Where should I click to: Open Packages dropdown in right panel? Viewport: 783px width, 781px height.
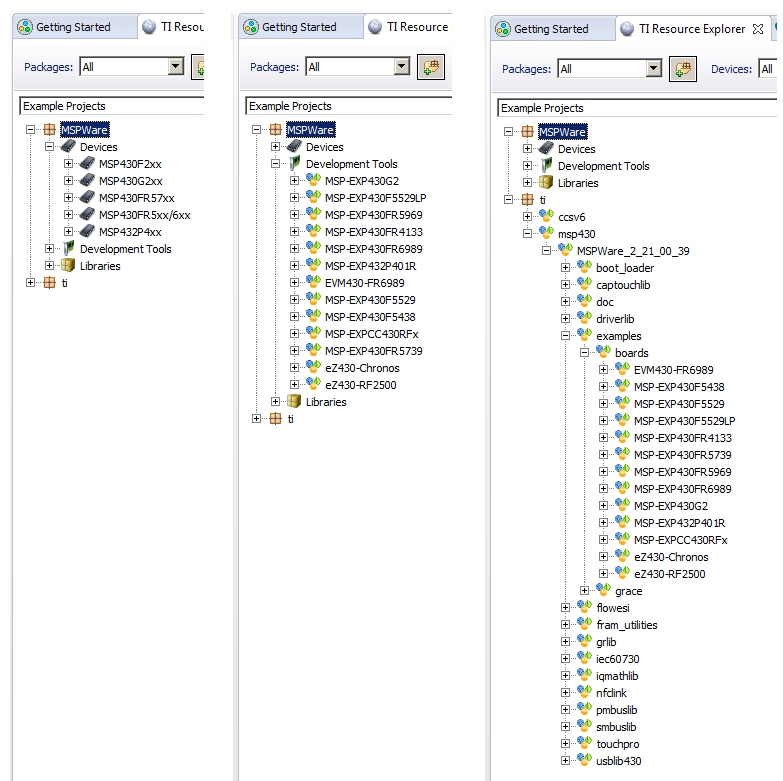654,68
